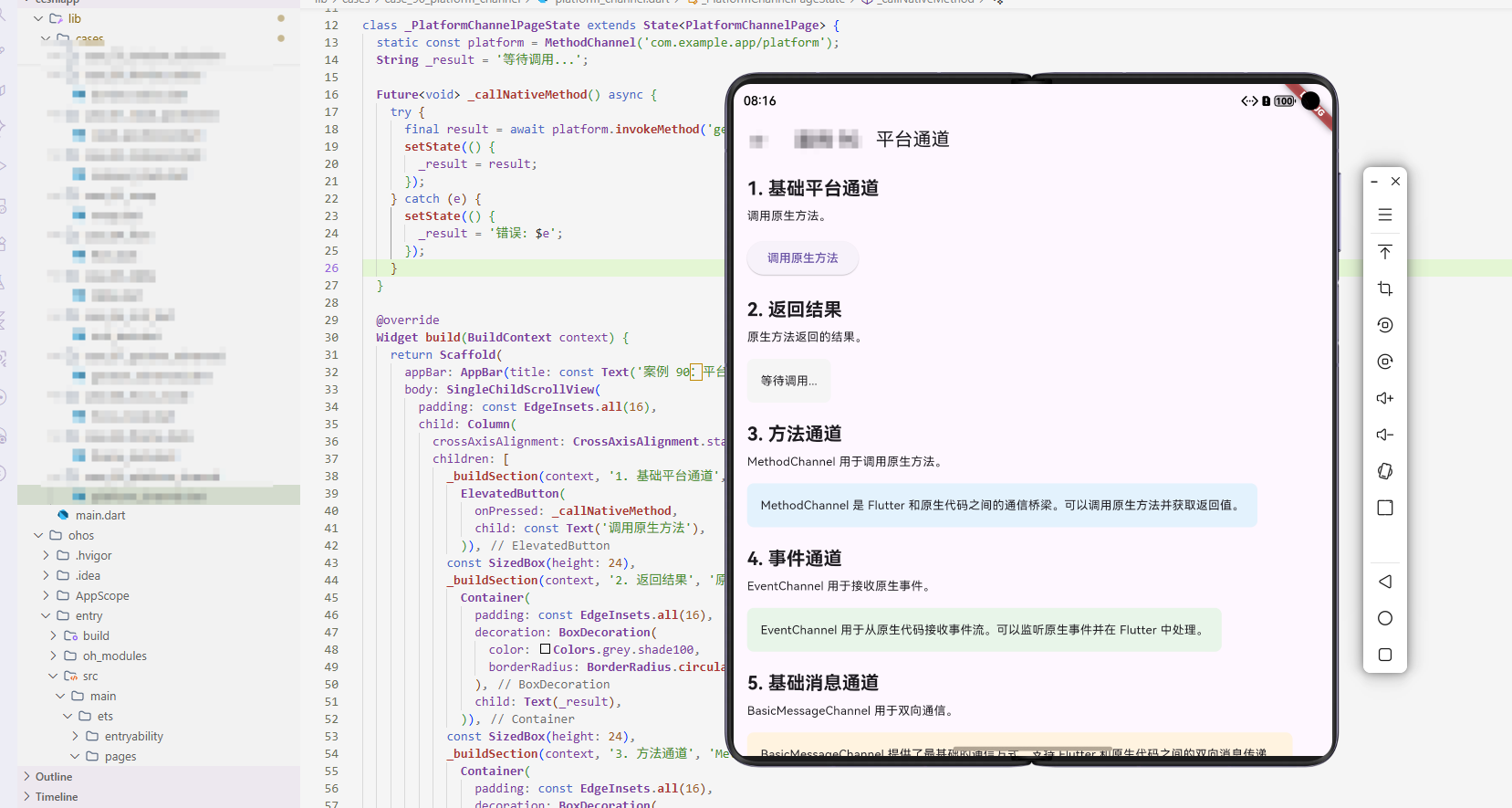Collapse the ets folder chevron
1512x808 pixels.
pos(68,716)
